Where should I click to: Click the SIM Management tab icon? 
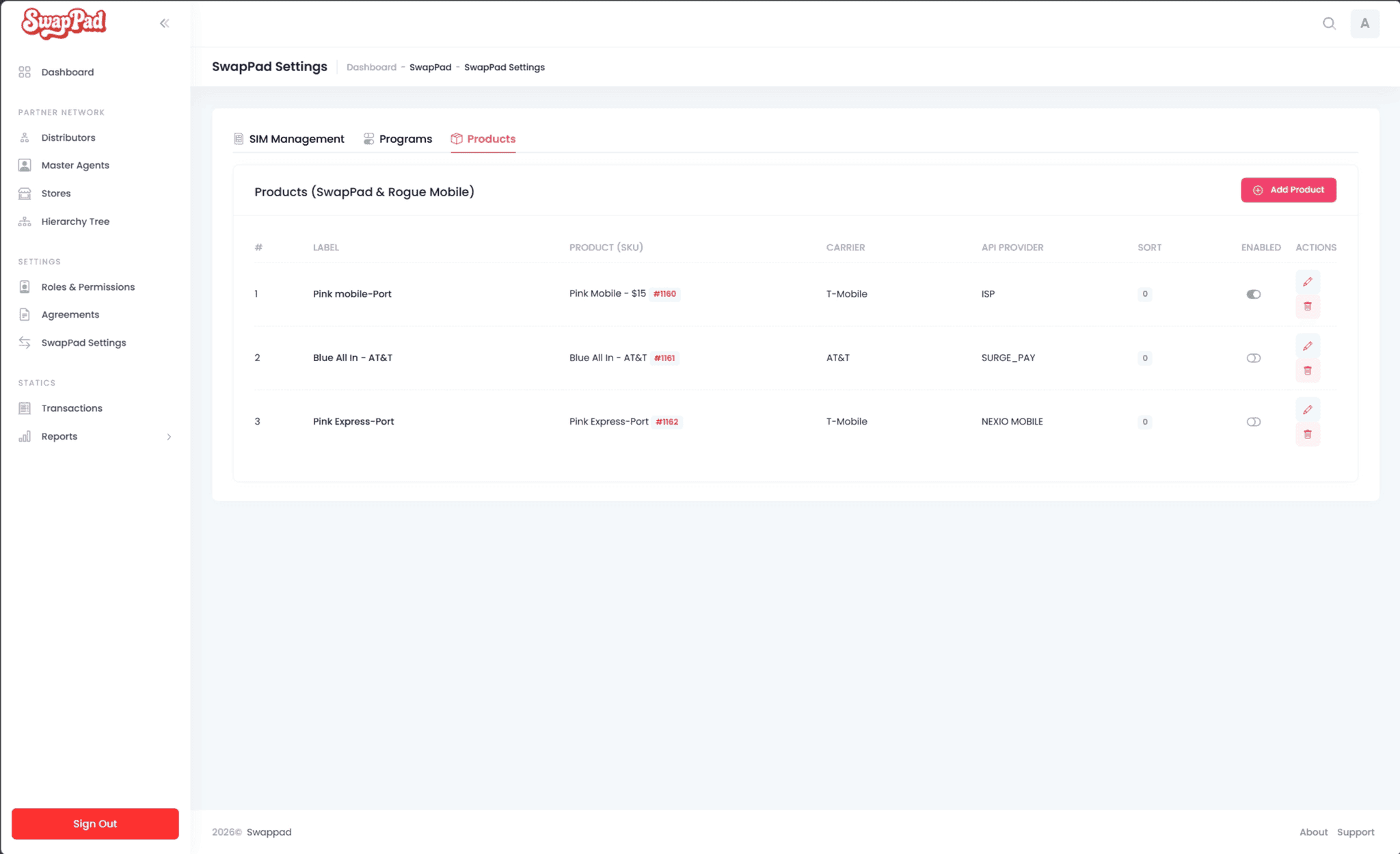point(239,139)
